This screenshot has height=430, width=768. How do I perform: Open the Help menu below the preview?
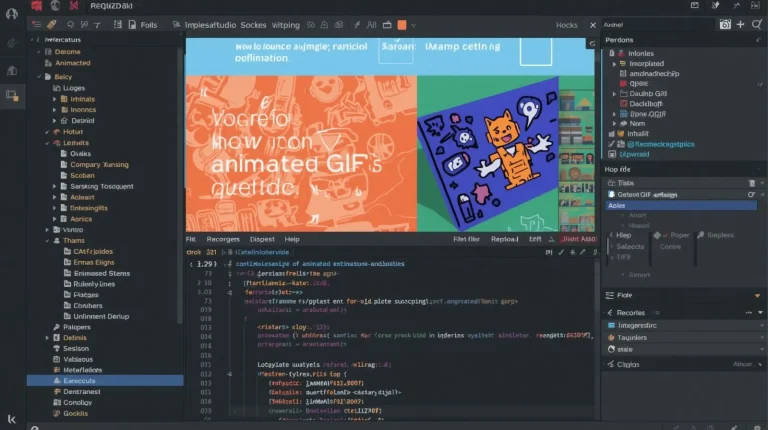(292, 239)
